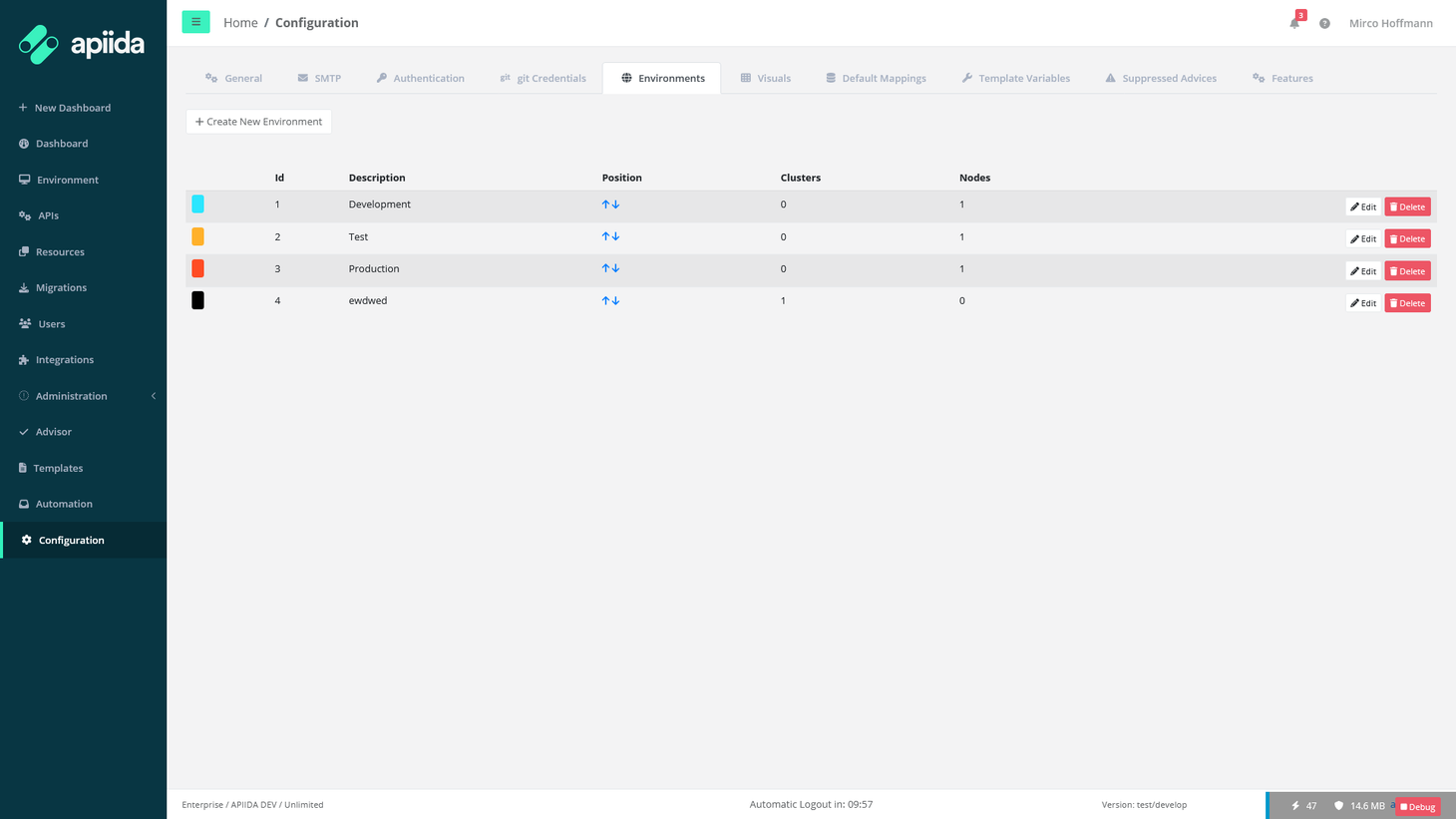
Task: Open the APIs section from sidebar
Action: click(x=47, y=215)
